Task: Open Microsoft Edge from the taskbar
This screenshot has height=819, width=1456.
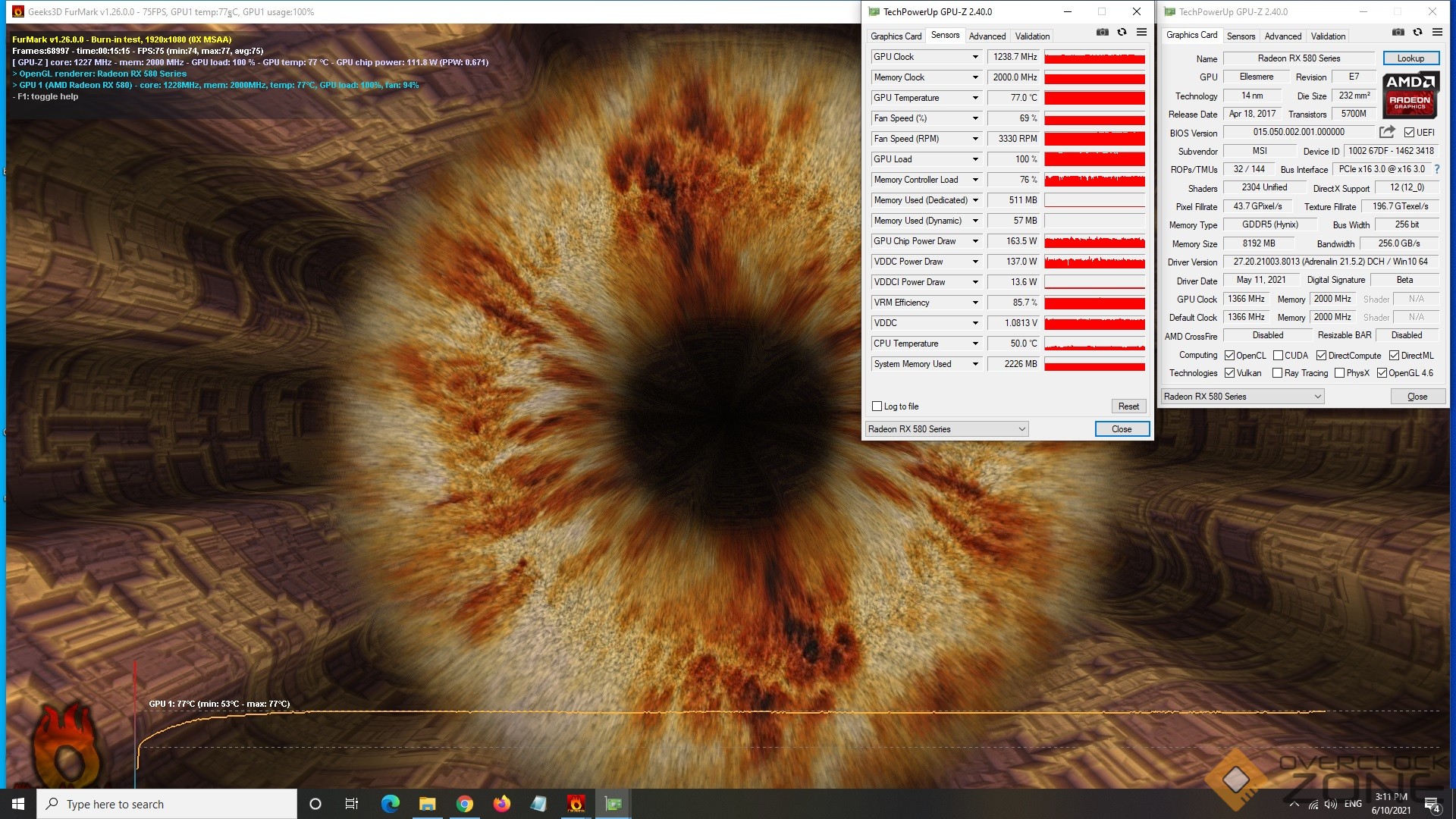Action: (390, 804)
